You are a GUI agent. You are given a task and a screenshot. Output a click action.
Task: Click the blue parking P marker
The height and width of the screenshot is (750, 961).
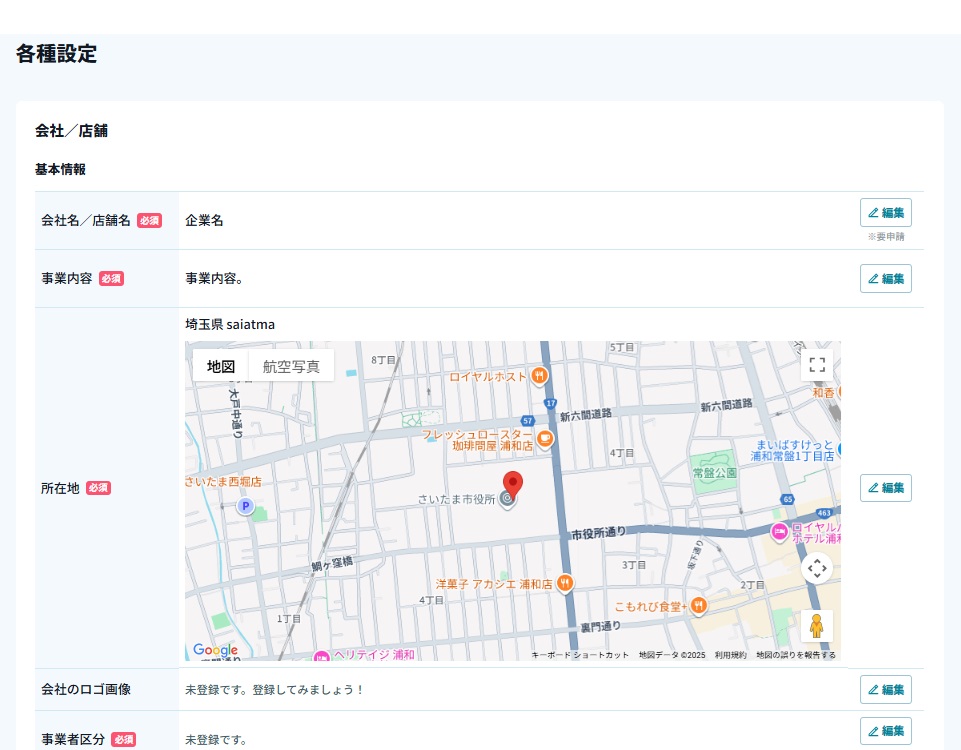[x=245, y=506]
